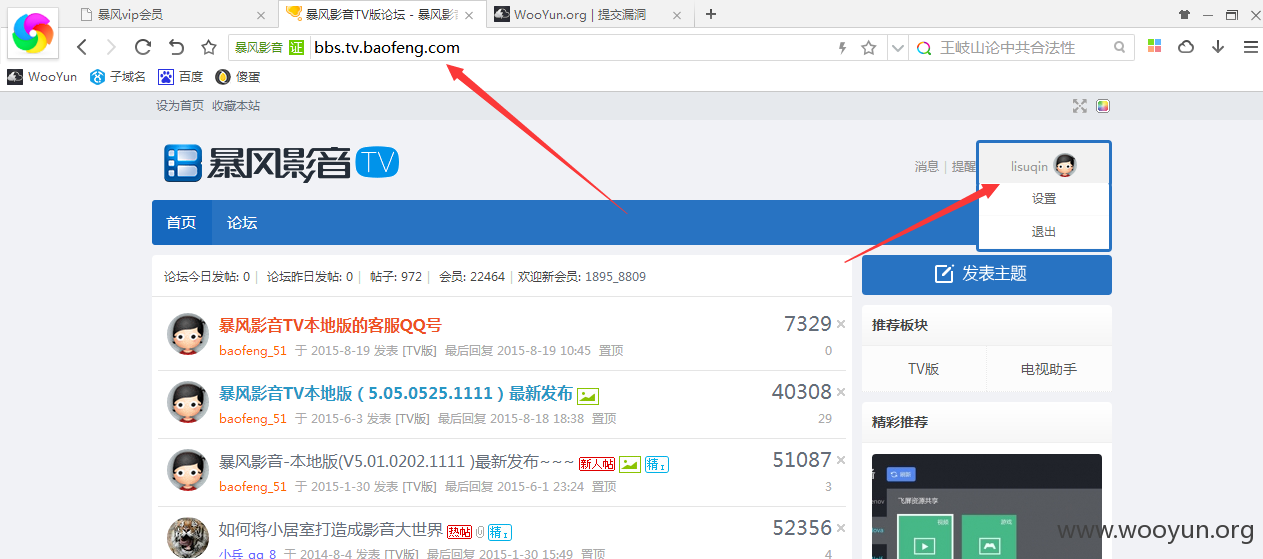Close the 暴风vip会员 tab
Image resolution: width=1263 pixels, height=559 pixels.
(x=262, y=15)
